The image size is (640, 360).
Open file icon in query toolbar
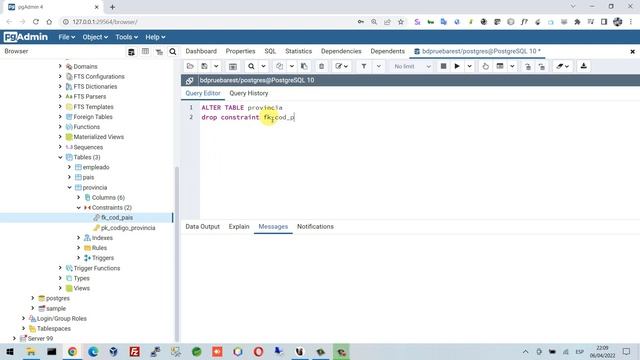[190, 66]
